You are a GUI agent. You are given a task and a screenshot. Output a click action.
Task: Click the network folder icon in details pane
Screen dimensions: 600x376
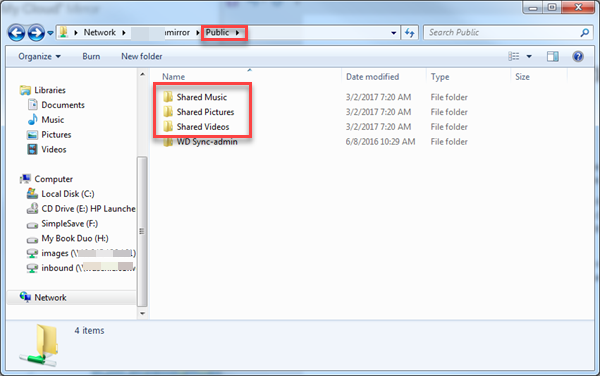click(39, 345)
